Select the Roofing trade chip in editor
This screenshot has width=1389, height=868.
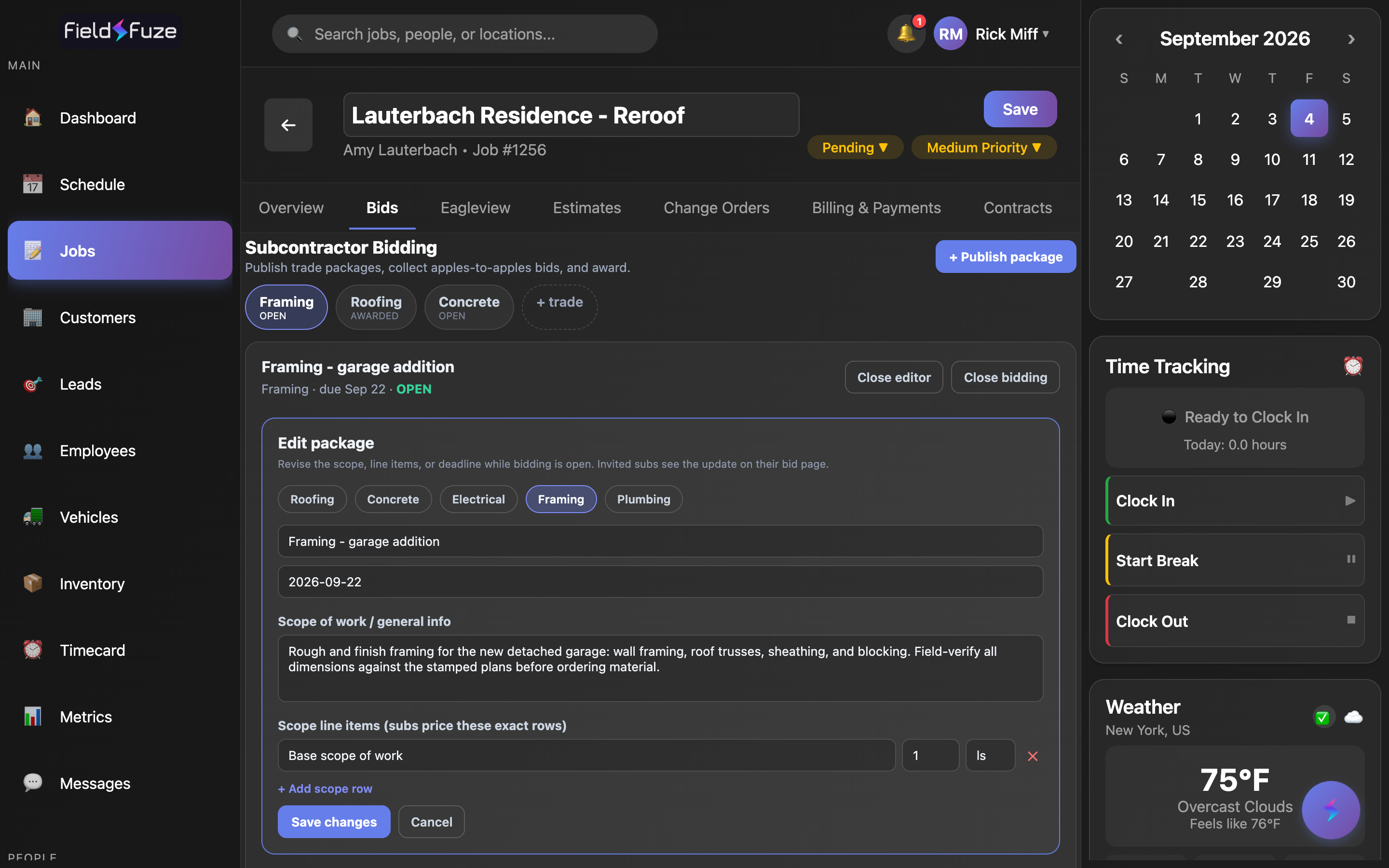point(312,500)
